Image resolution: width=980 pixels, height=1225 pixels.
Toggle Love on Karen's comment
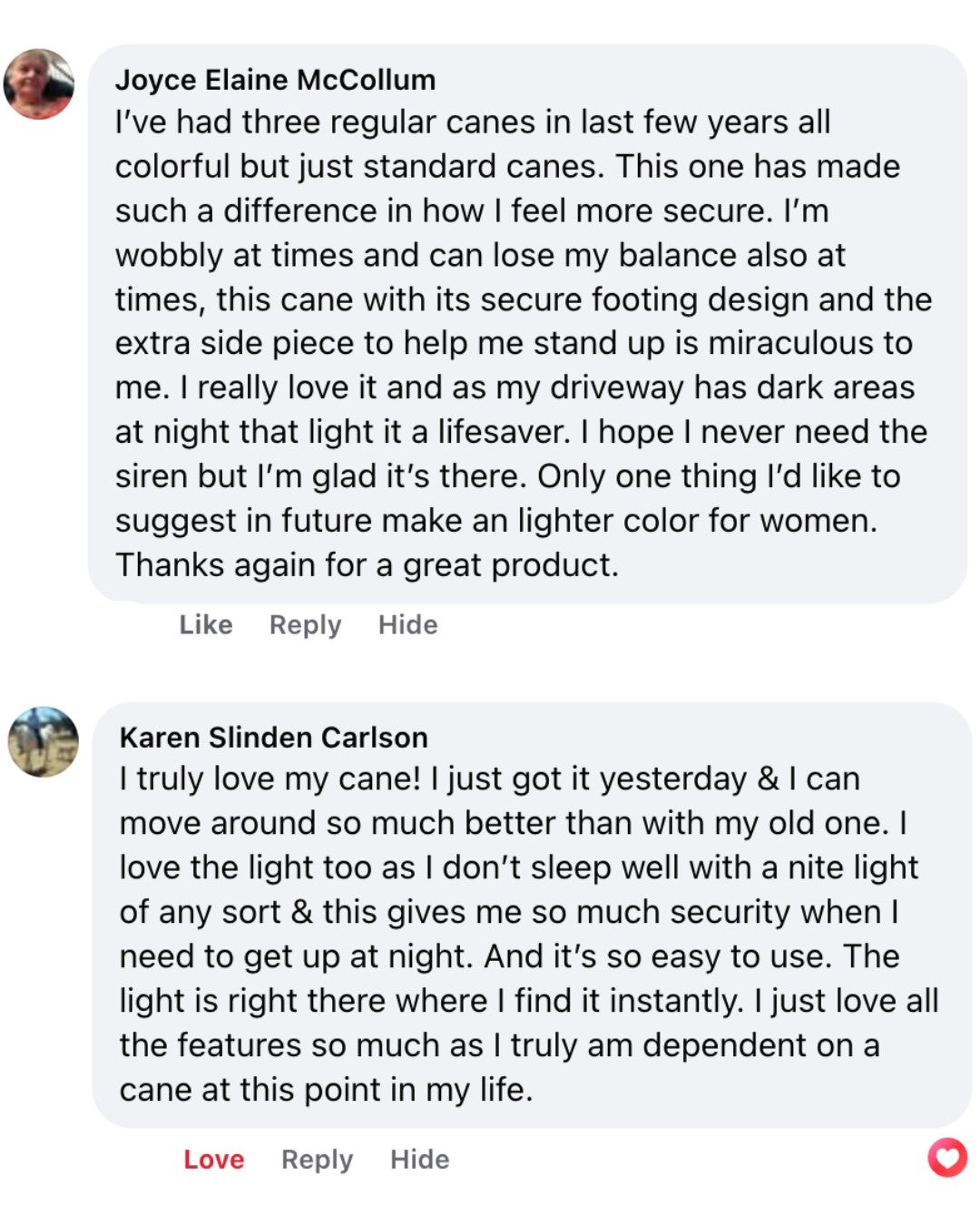(214, 1159)
